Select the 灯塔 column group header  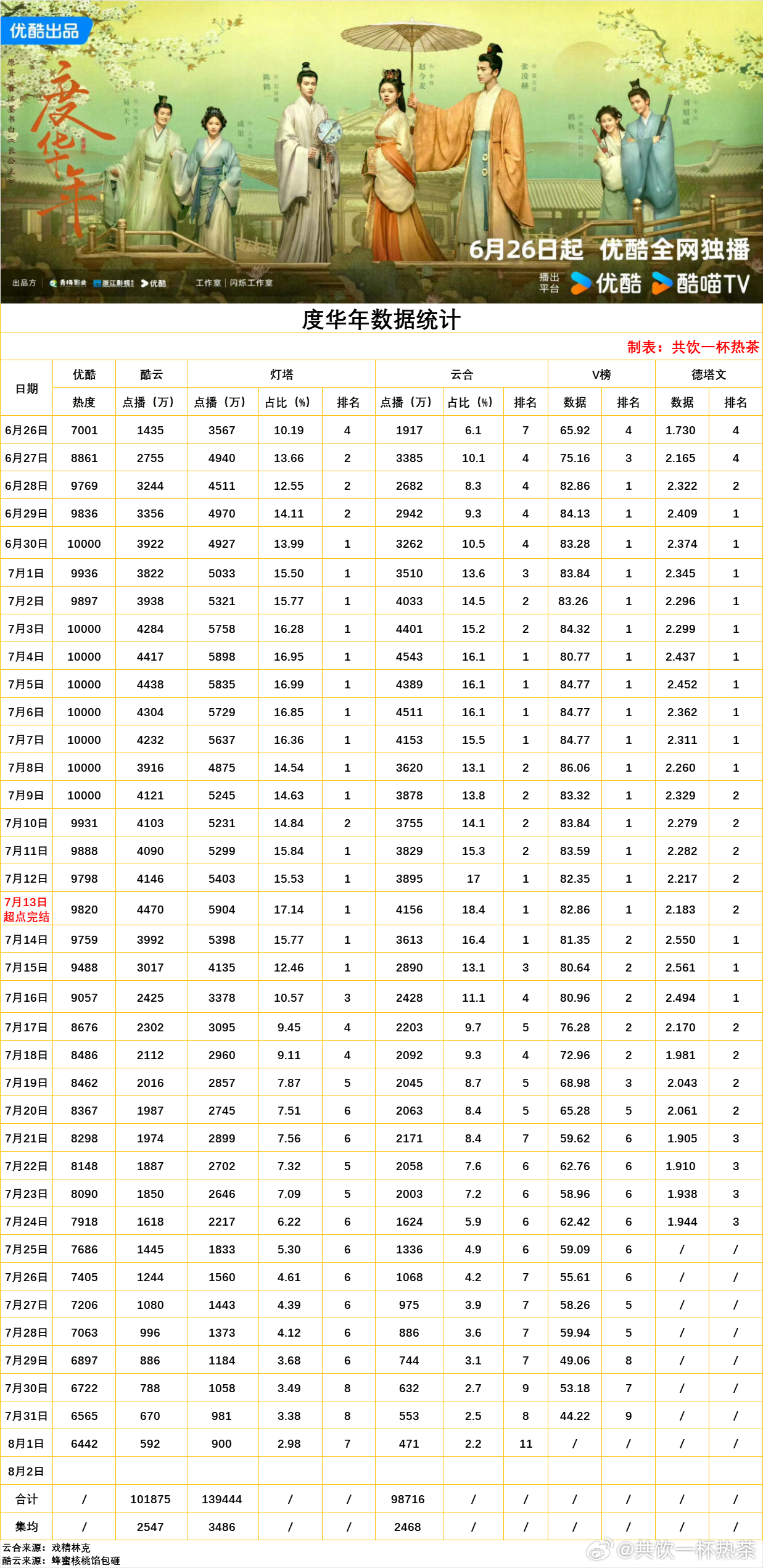click(x=281, y=374)
